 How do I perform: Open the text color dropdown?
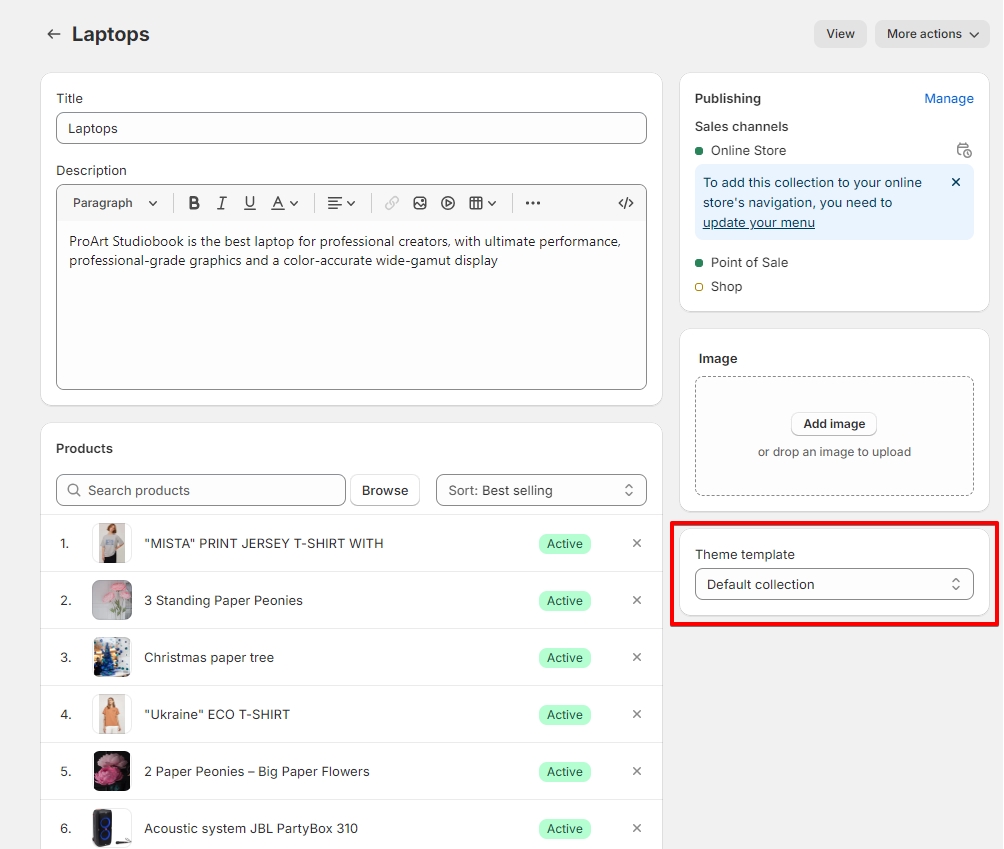285,203
